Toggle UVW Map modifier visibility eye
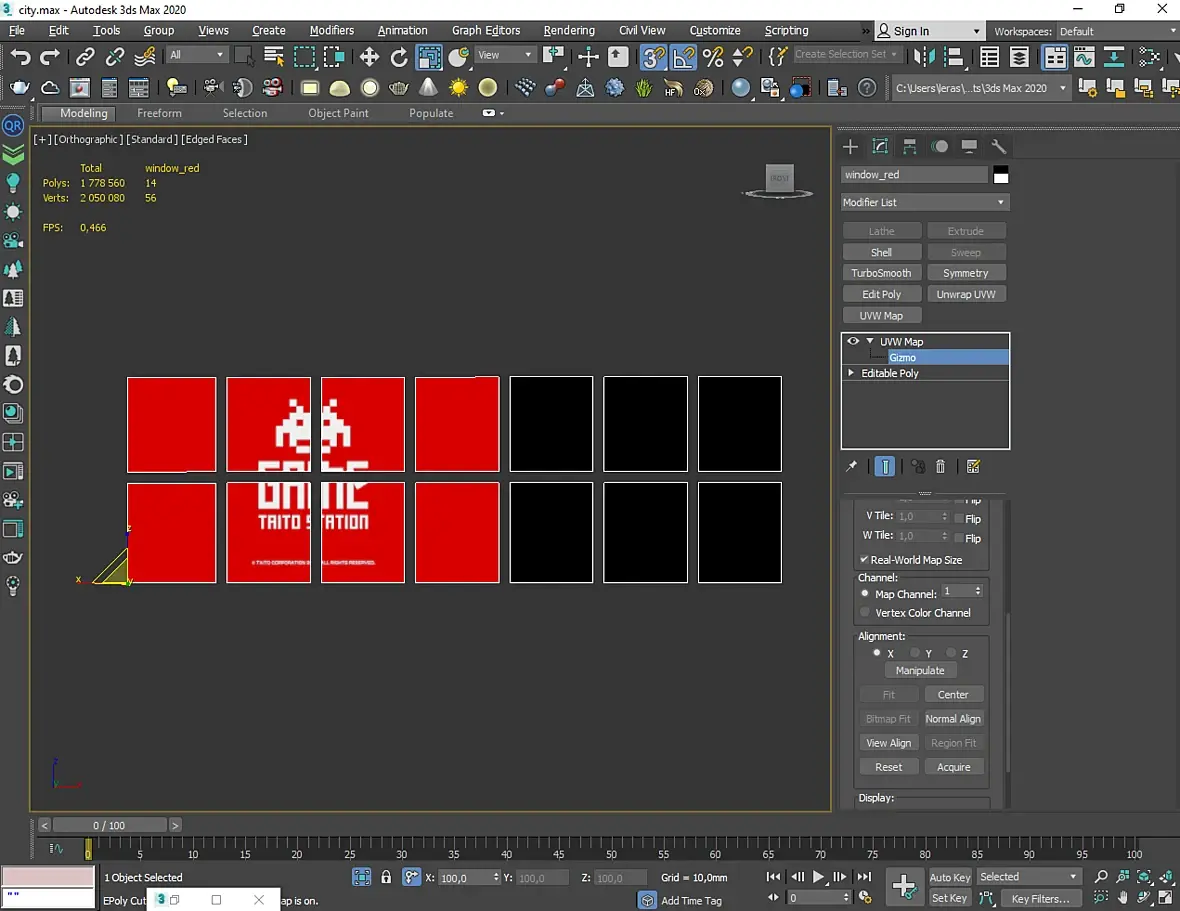 click(x=853, y=341)
